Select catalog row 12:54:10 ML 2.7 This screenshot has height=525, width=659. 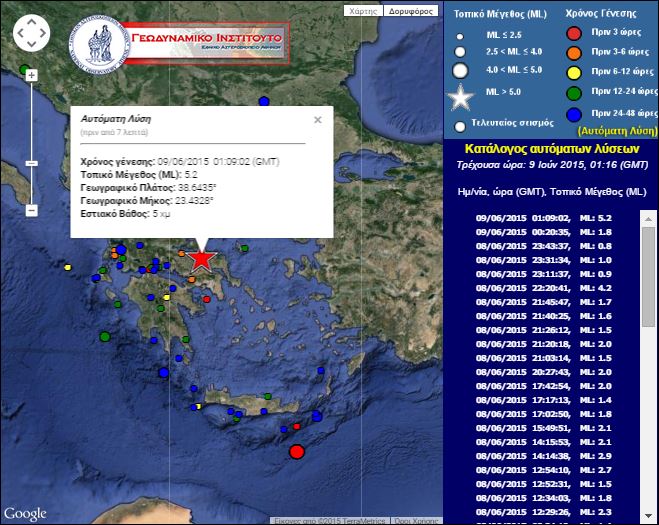click(543, 470)
